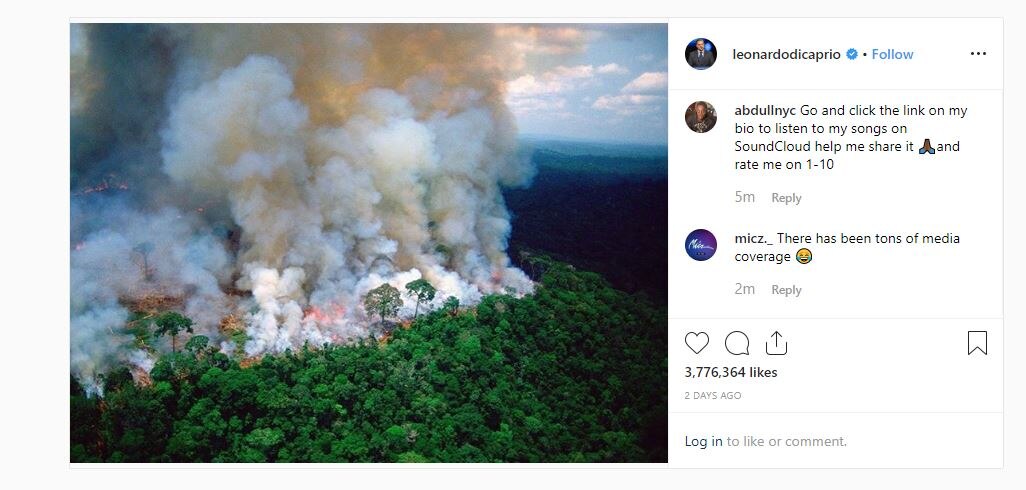Click the 5m comment timestamp
Viewport: 1026px width, 490px height.
click(x=745, y=198)
